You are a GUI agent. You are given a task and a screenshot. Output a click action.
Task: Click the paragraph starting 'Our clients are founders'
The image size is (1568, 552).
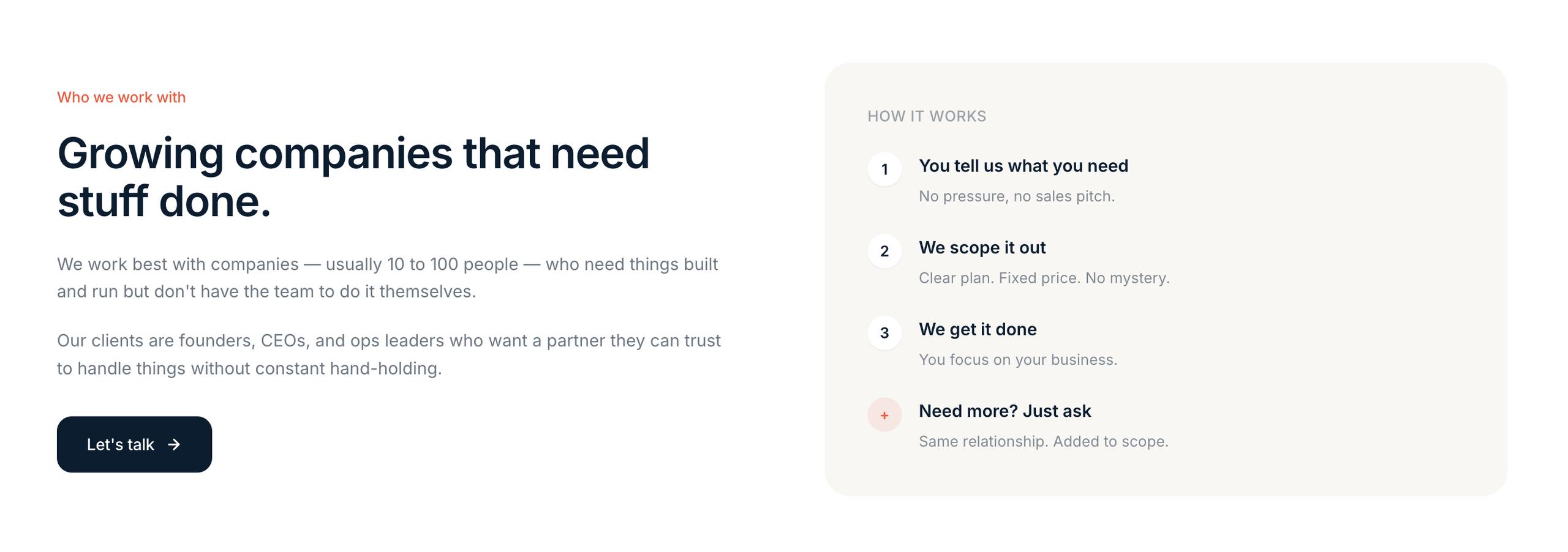click(388, 354)
